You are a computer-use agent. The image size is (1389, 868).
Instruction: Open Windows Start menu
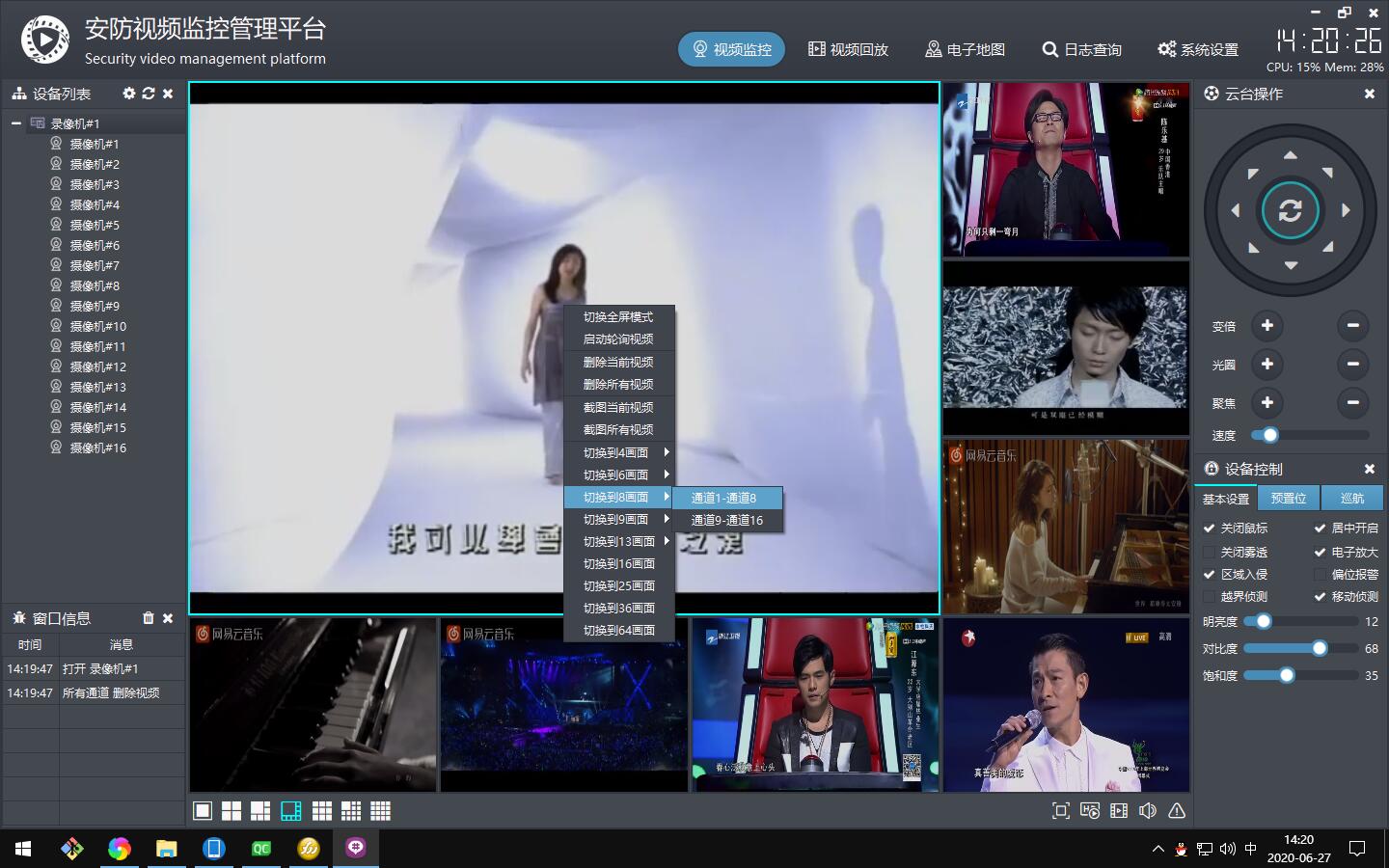23,849
